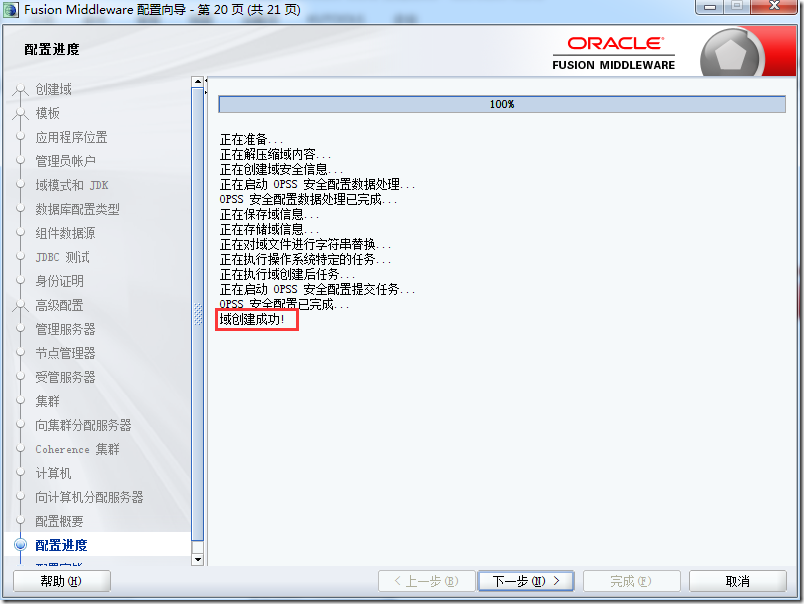Select the 管理服务器 step
Viewport: 804px width, 604px height.
pyautogui.click(x=65, y=329)
